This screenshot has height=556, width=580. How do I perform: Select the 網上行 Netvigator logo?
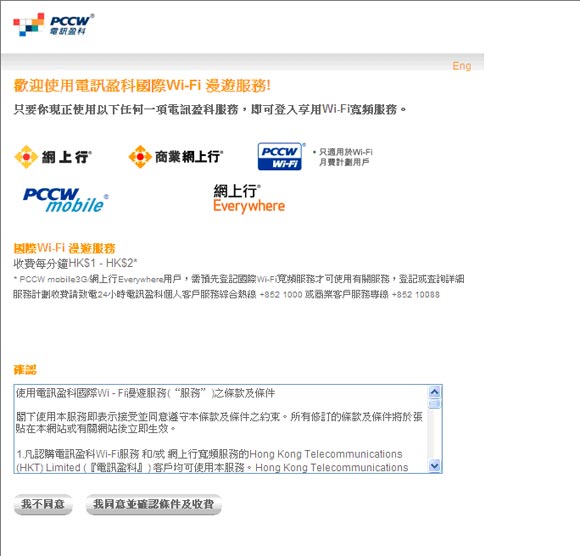pos(53,157)
